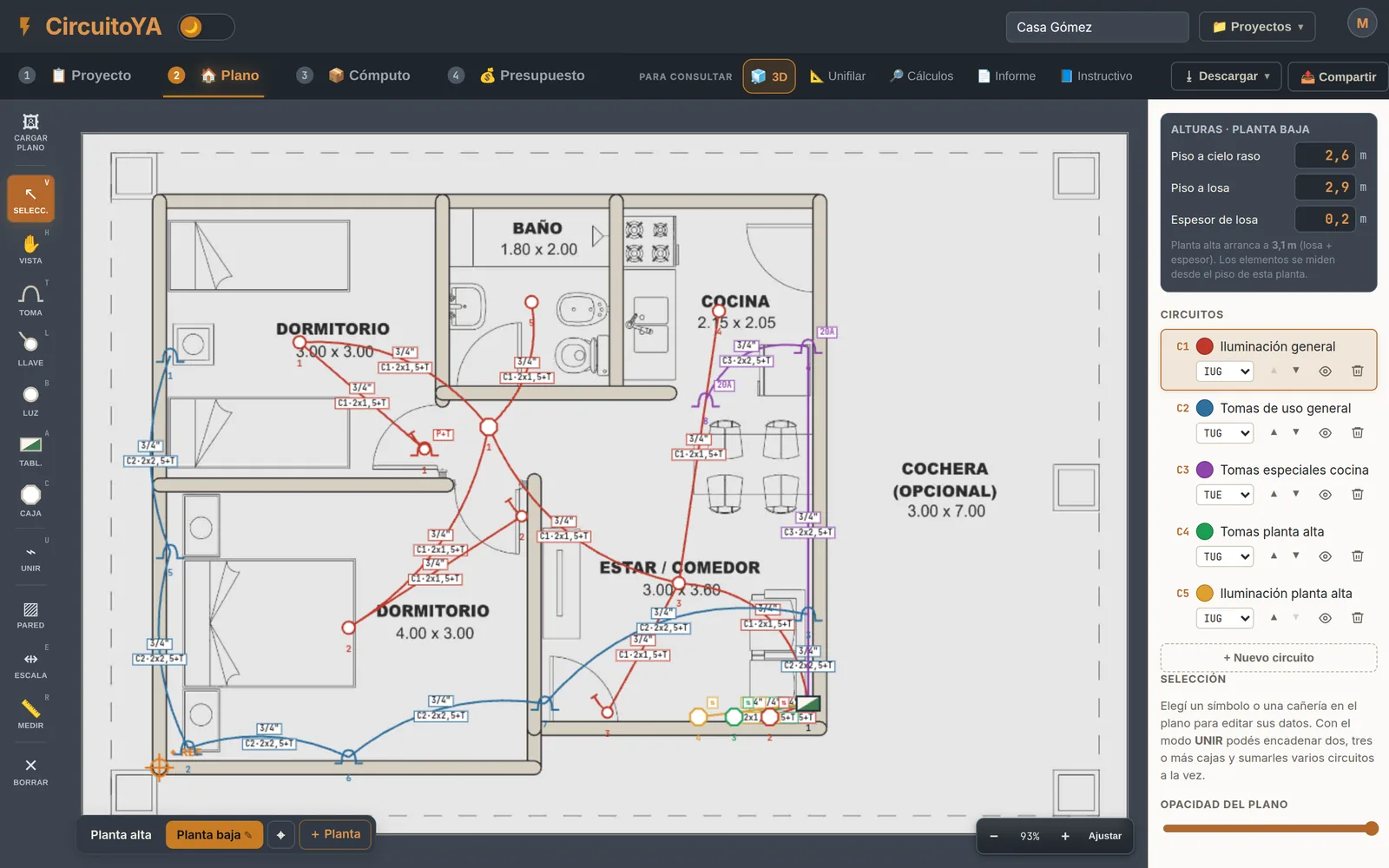Open the Proyectos dropdown
Viewport: 1389px width, 868px height.
[1257, 27]
